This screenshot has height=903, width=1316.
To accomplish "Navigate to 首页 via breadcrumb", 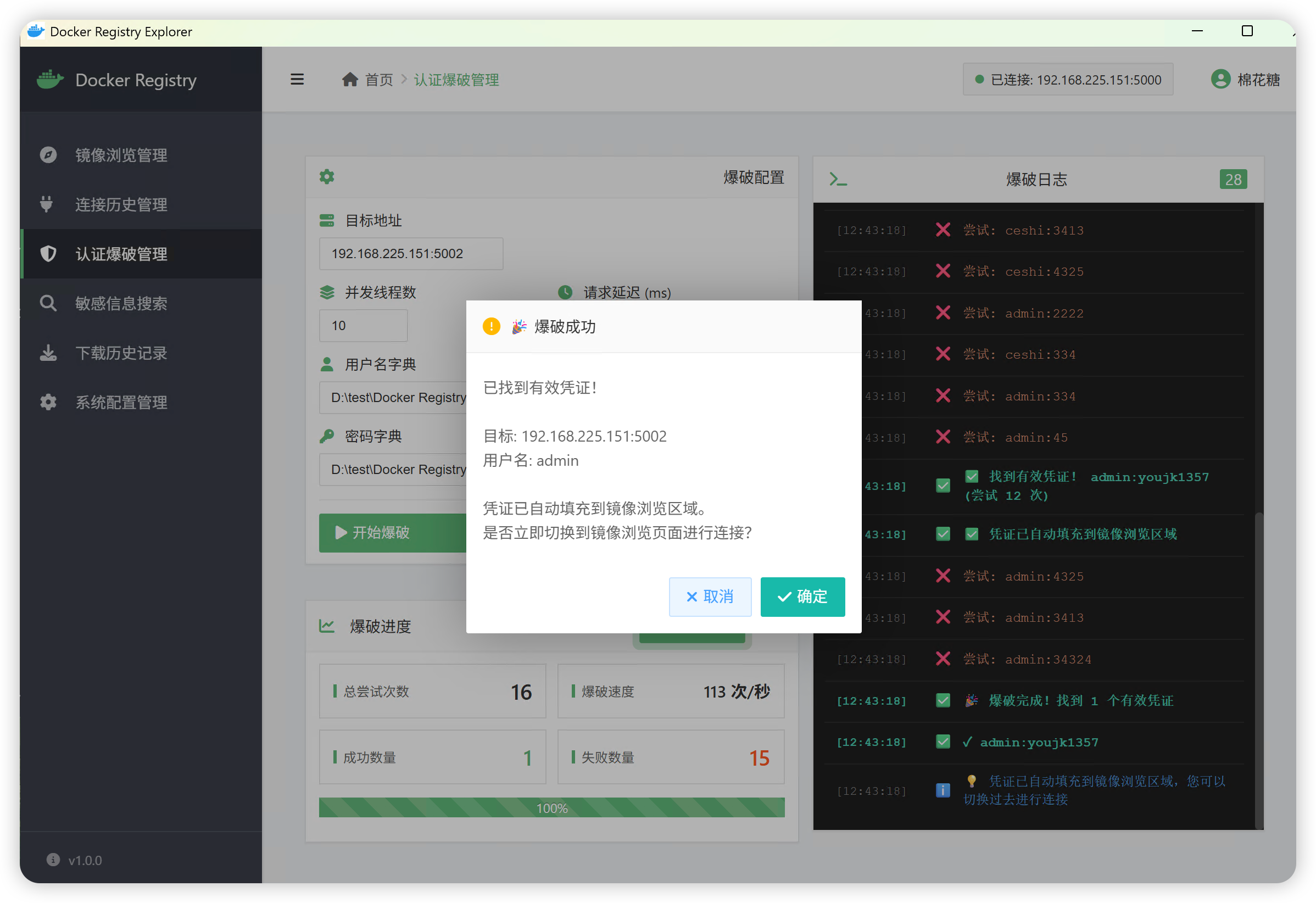I will click(x=378, y=80).
